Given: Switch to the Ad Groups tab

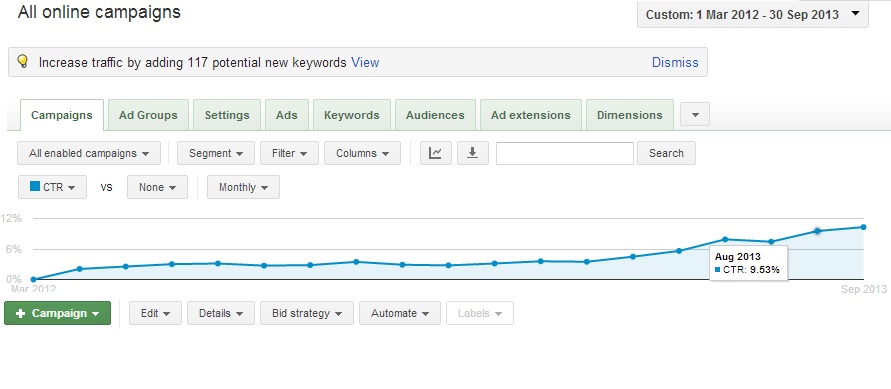Looking at the screenshot, I should pos(148,115).
